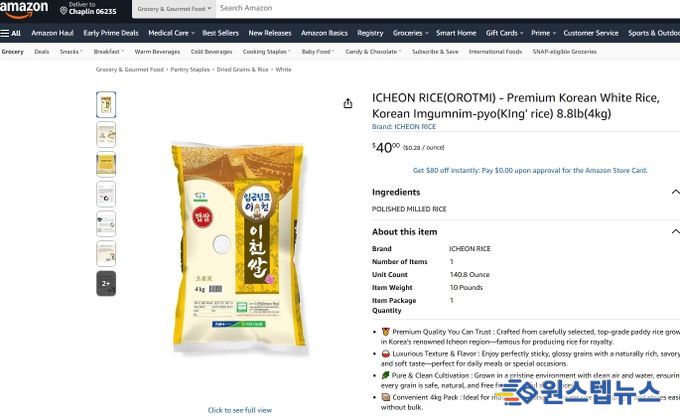Open the 2+ more images thumbnail

tap(106, 283)
